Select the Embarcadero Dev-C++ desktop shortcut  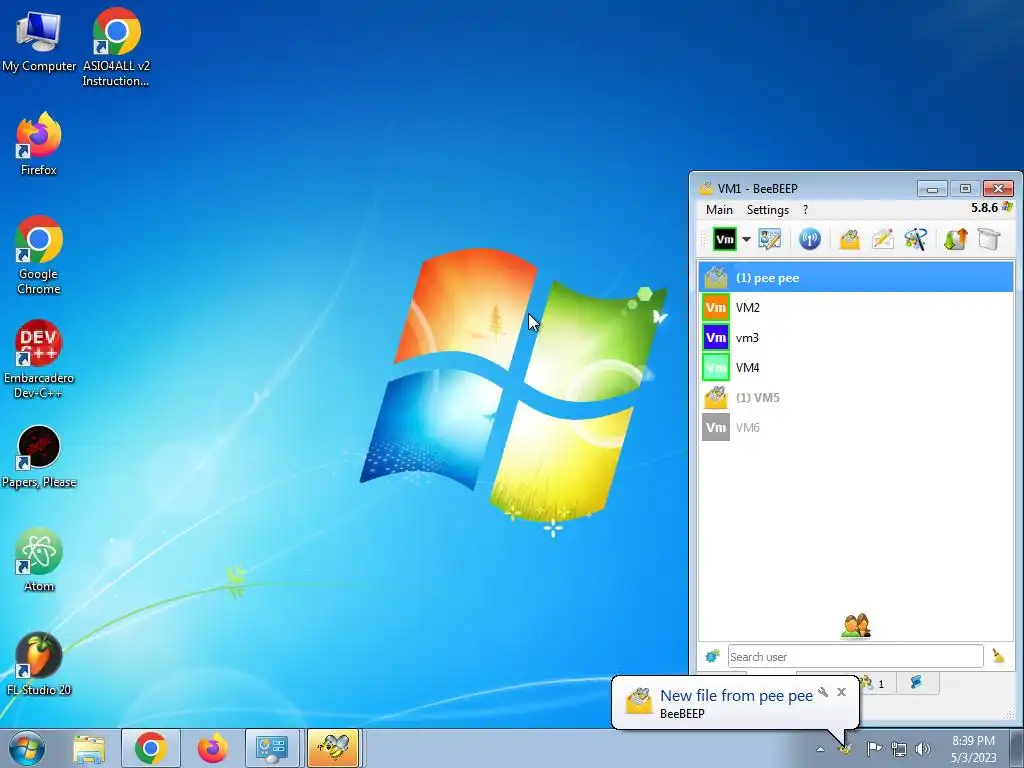point(39,359)
